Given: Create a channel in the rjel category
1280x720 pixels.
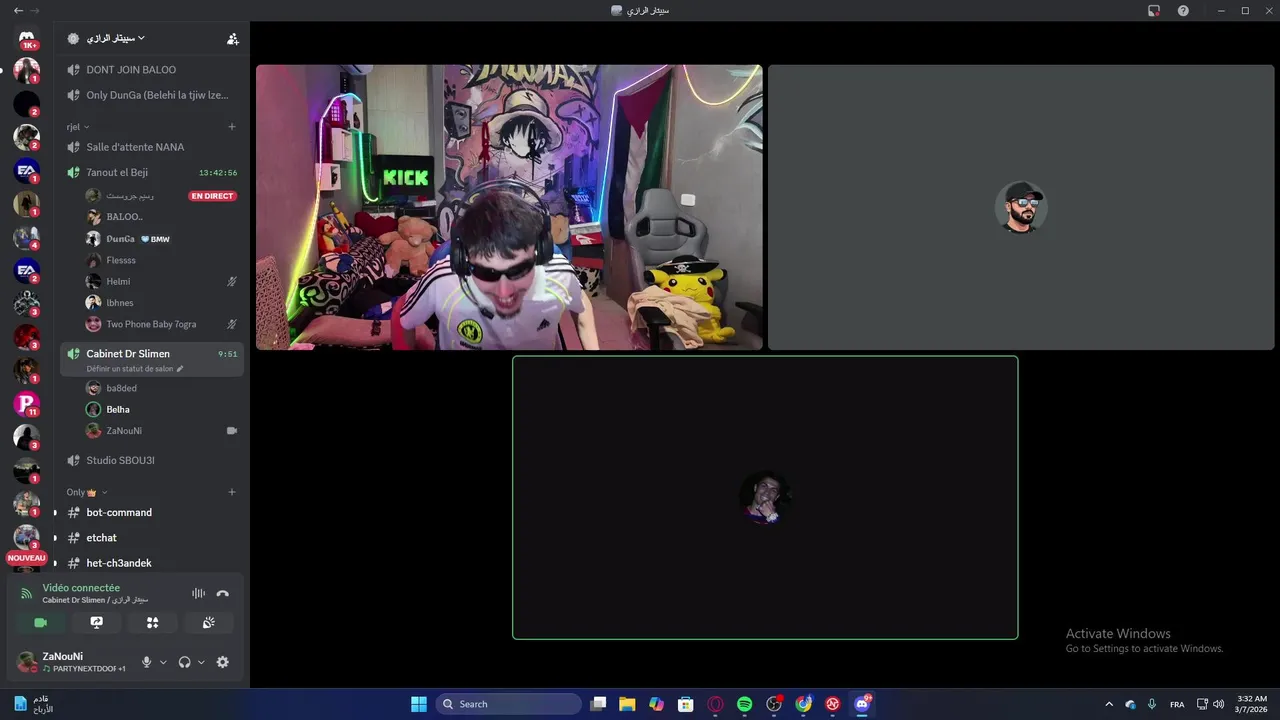Looking at the screenshot, I should point(232,127).
